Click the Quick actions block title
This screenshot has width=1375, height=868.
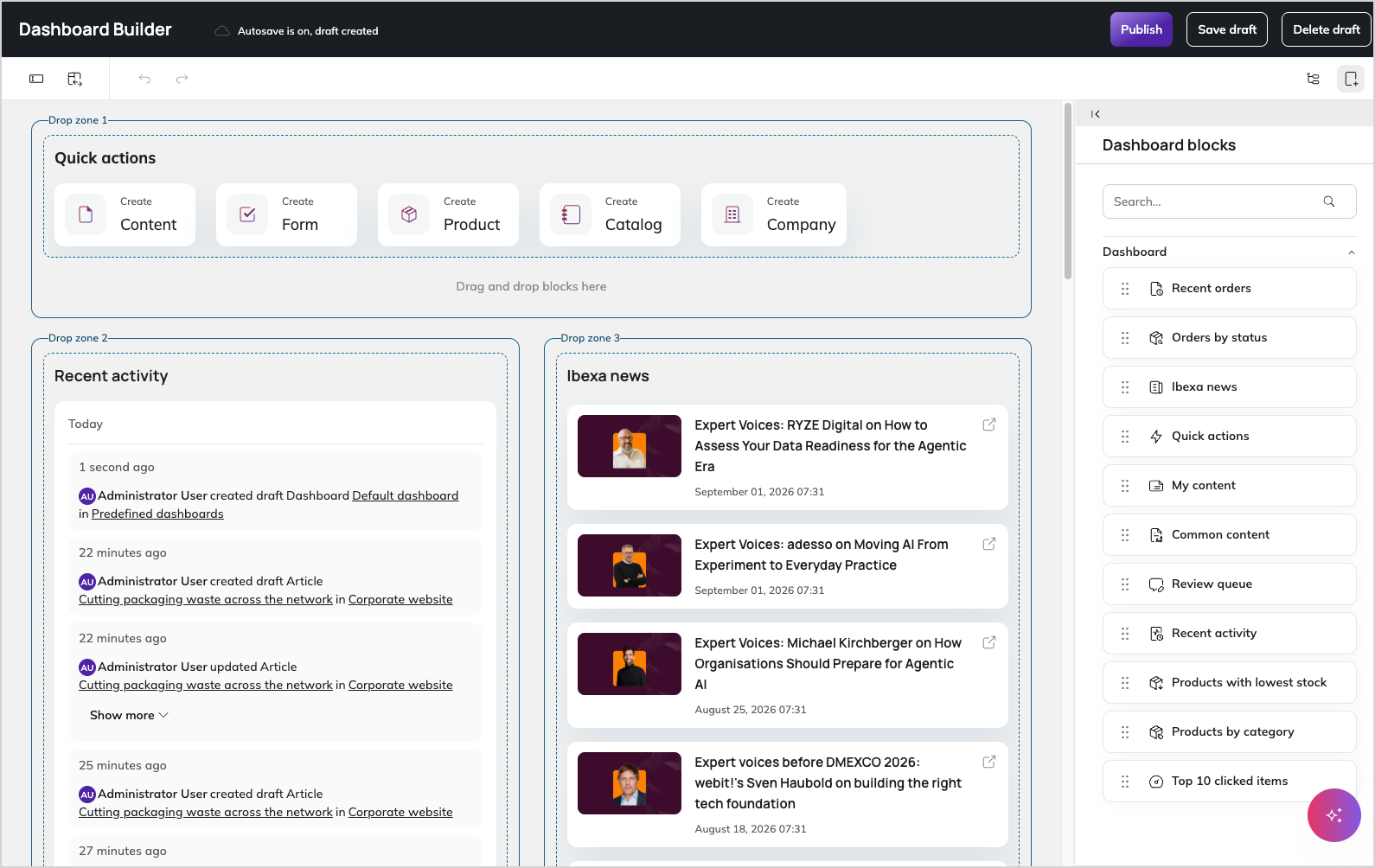click(106, 158)
